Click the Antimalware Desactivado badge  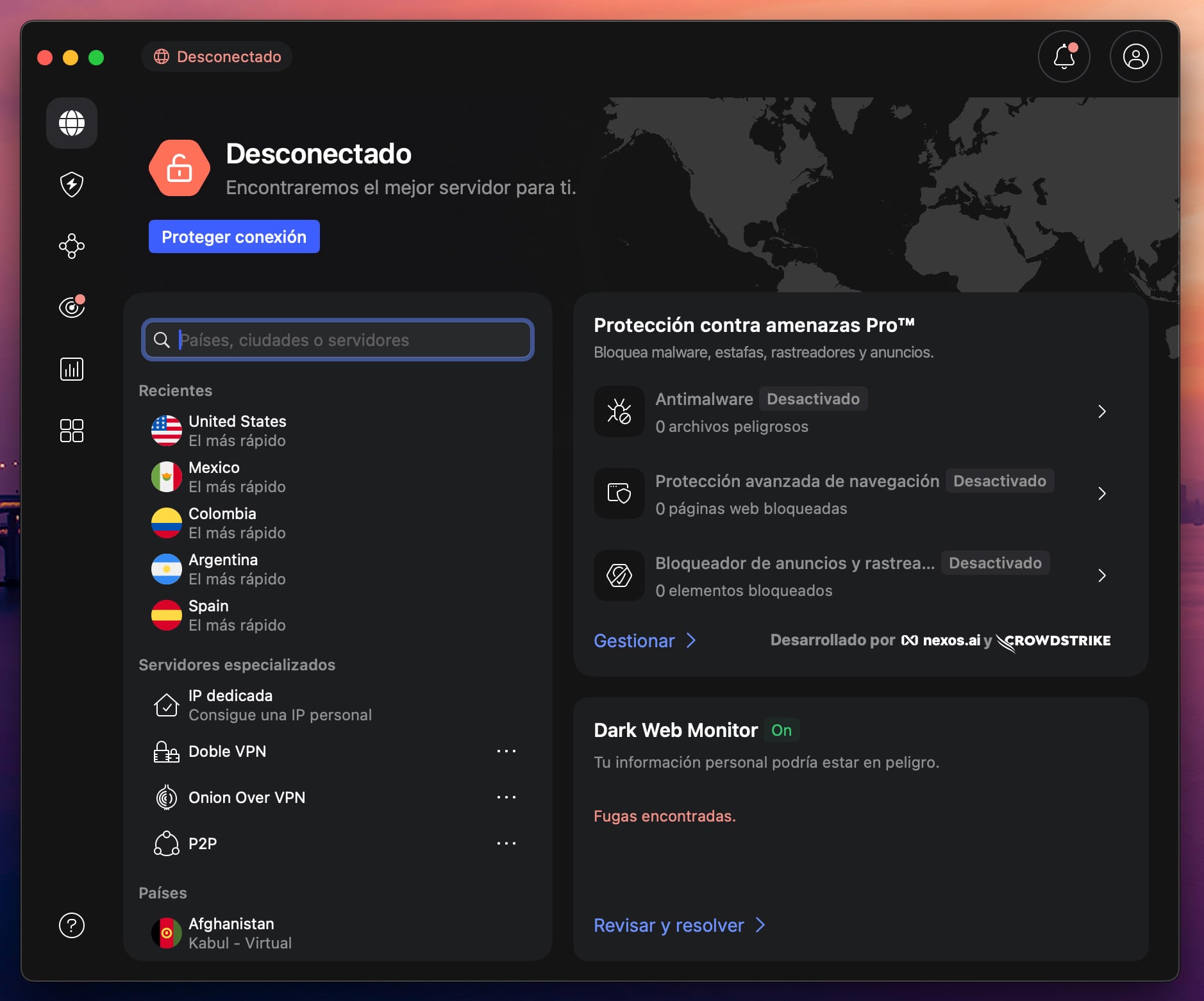click(813, 399)
